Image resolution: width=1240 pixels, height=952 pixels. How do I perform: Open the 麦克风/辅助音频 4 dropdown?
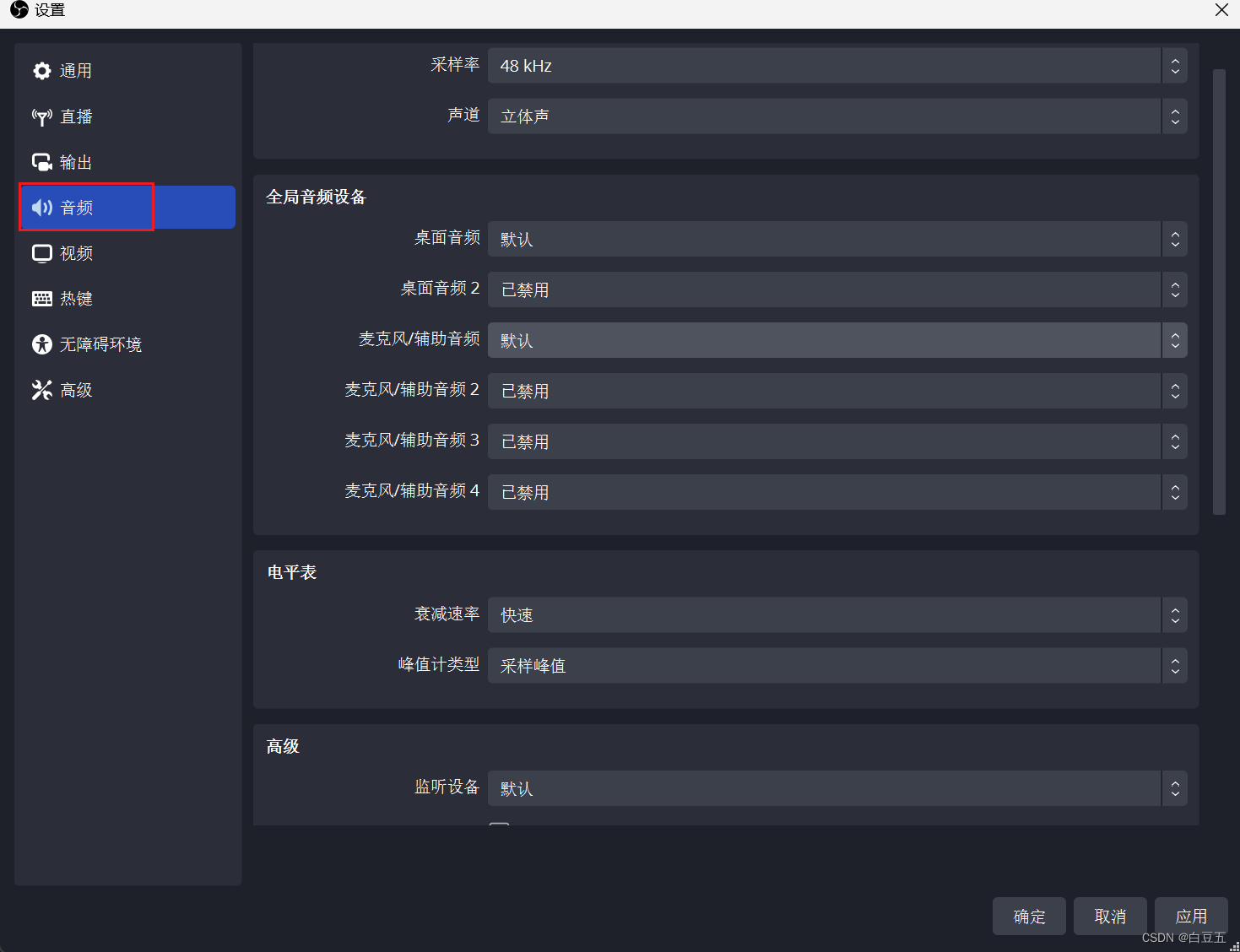coord(837,492)
